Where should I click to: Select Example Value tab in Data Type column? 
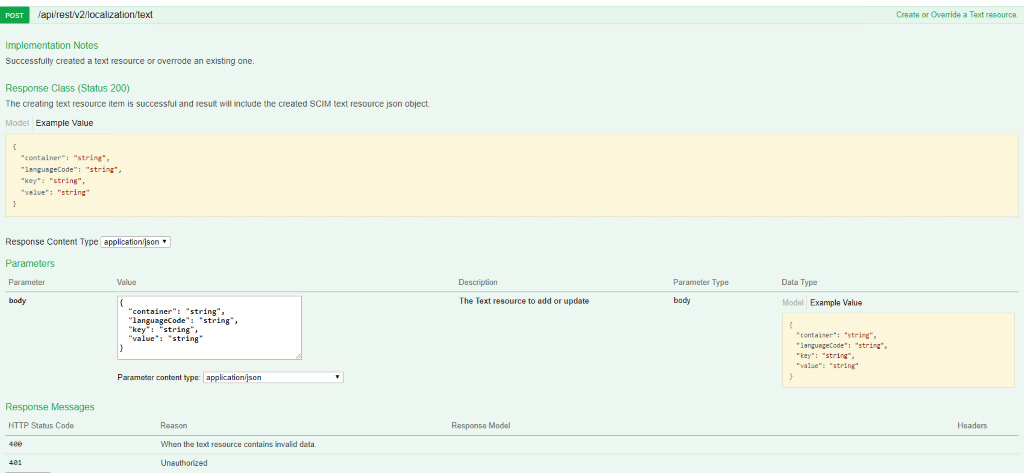coord(836,302)
